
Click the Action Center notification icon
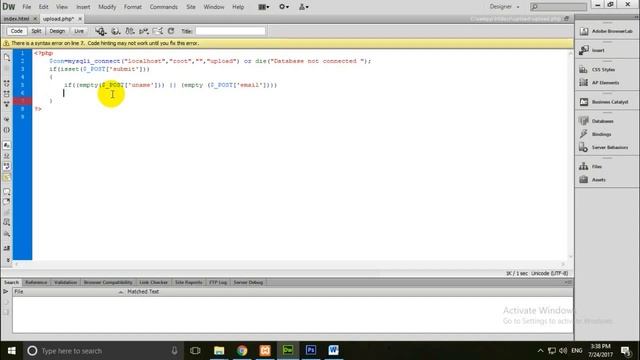[626, 351]
